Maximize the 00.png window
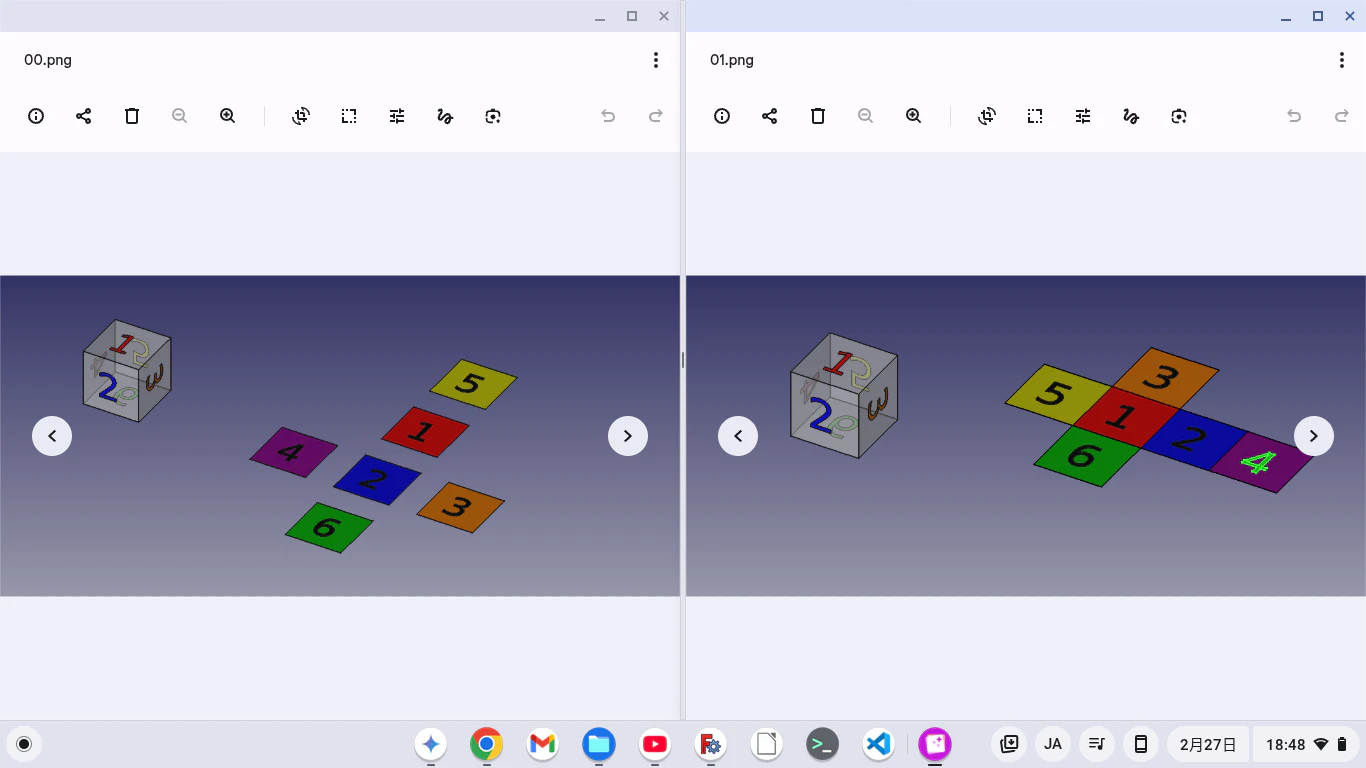This screenshot has width=1366, height=768. coord(632,16)
